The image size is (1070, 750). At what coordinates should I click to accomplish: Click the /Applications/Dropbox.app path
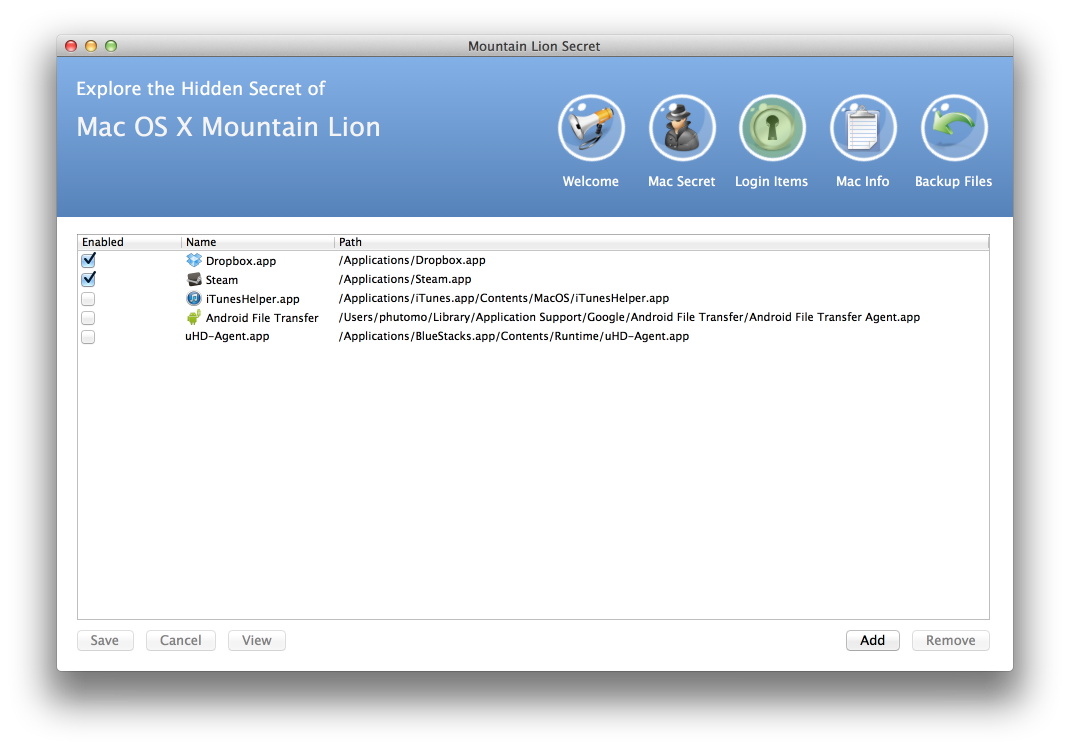pyautogui.click(x=412, y=260)
